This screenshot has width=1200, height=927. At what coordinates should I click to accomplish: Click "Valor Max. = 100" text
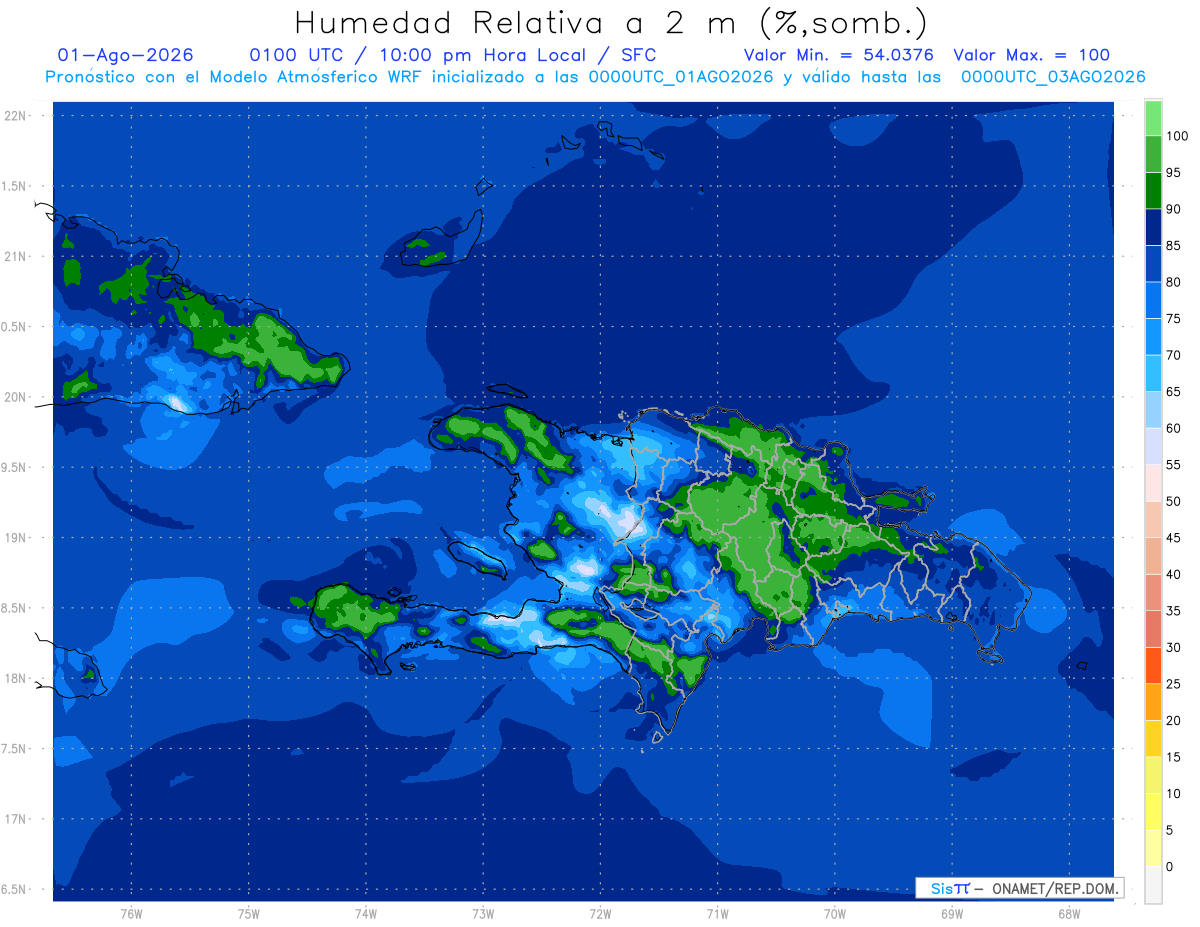1032,55
